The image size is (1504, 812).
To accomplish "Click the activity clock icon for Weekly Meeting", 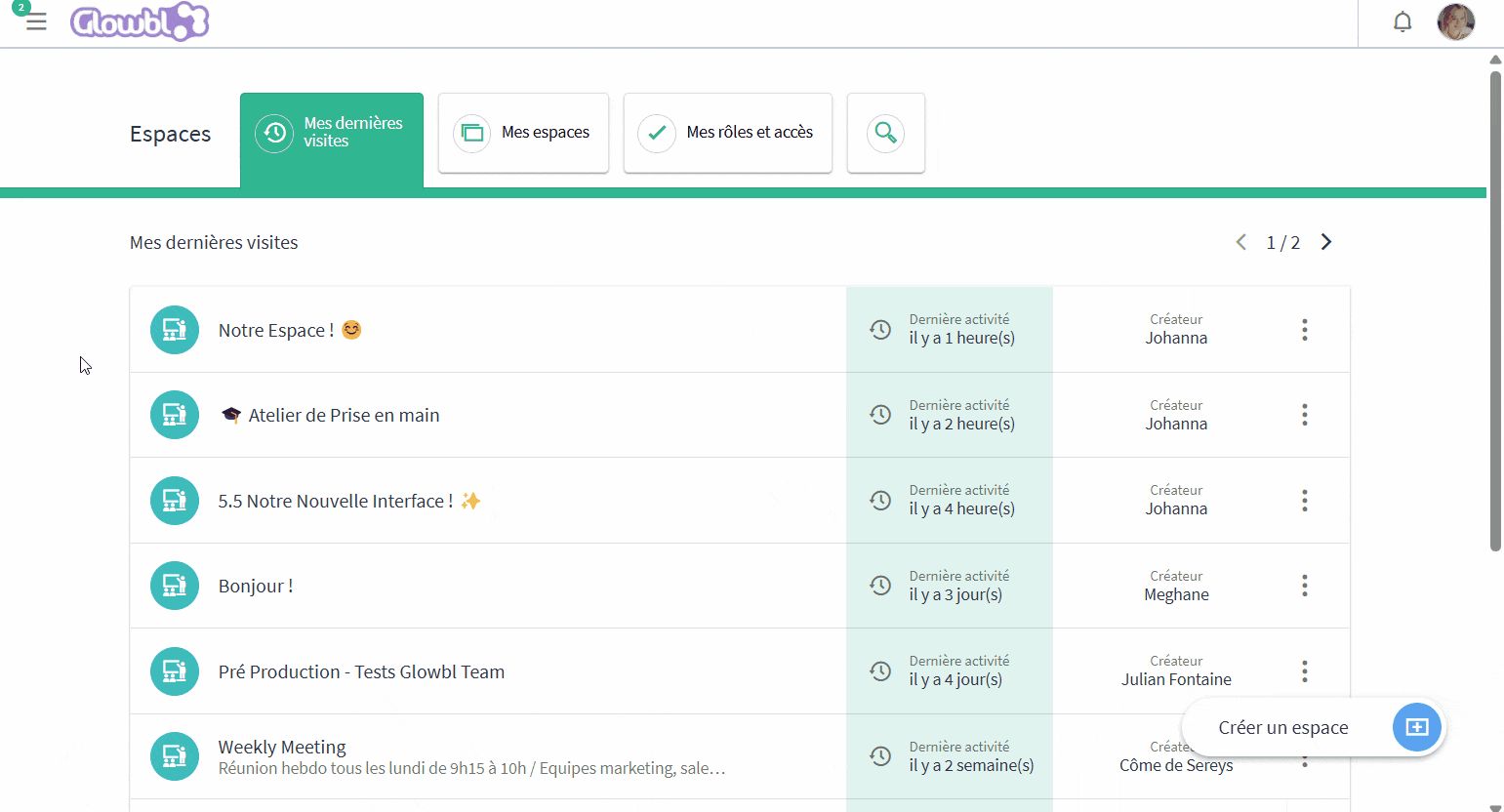I will point(880,756).
